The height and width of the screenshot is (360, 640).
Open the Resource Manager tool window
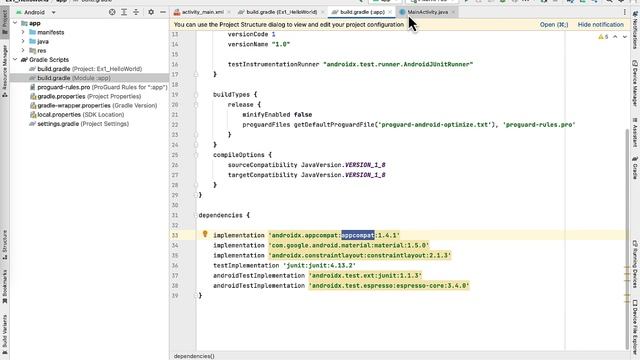(4, 71)
